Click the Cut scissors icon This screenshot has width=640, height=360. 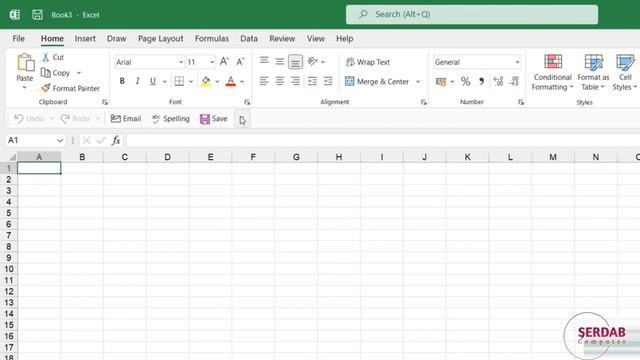[x=46, y=57]
